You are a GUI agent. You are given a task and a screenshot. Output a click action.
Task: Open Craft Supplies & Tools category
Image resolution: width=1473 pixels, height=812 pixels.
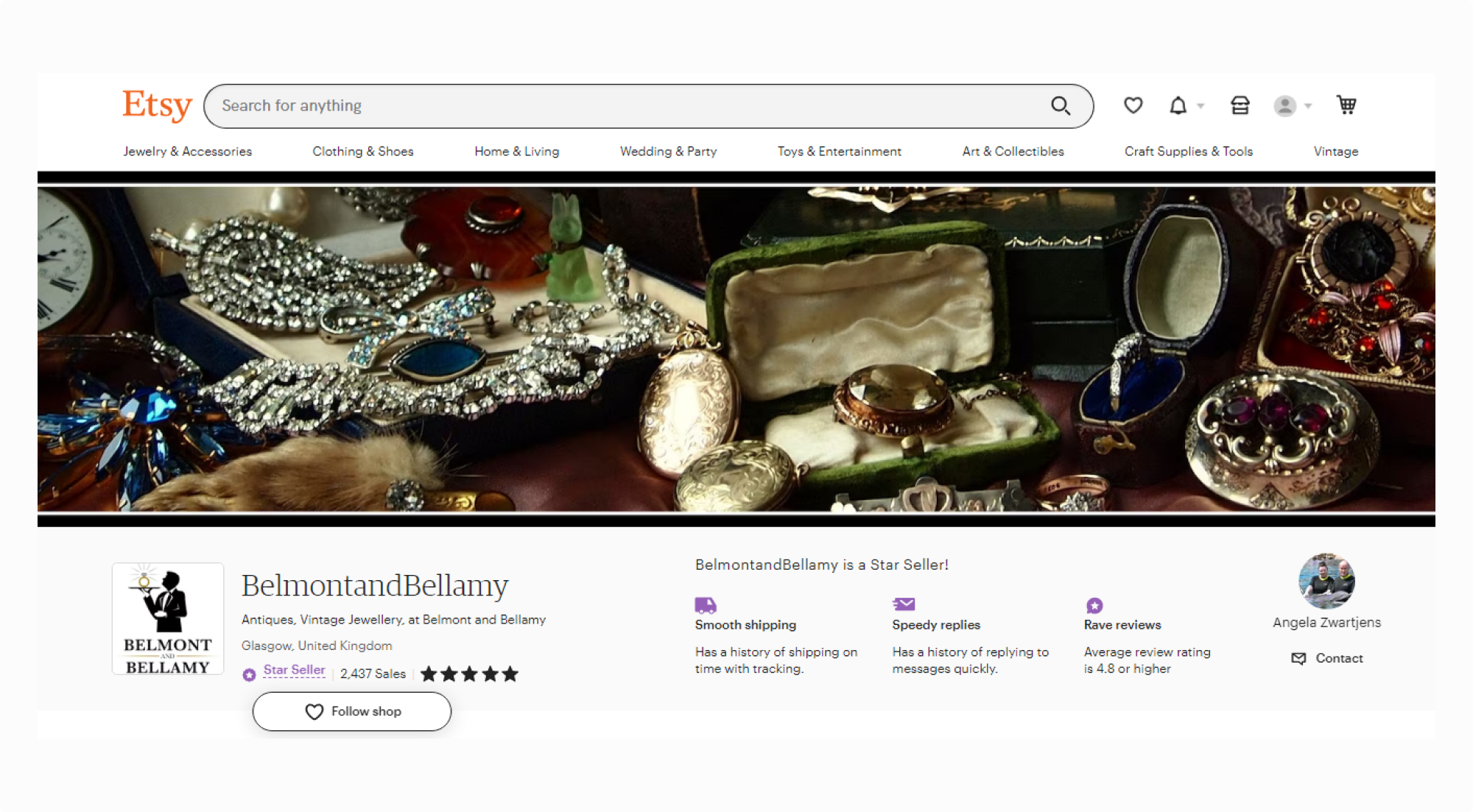pos(1189,151)
